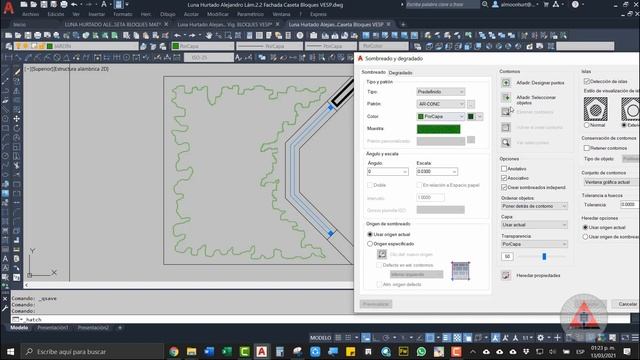Image resolution: width=640 pixels, height=360 pixels.
Task: Click the Añadir: Designar puntos icon
Action: 506,83
